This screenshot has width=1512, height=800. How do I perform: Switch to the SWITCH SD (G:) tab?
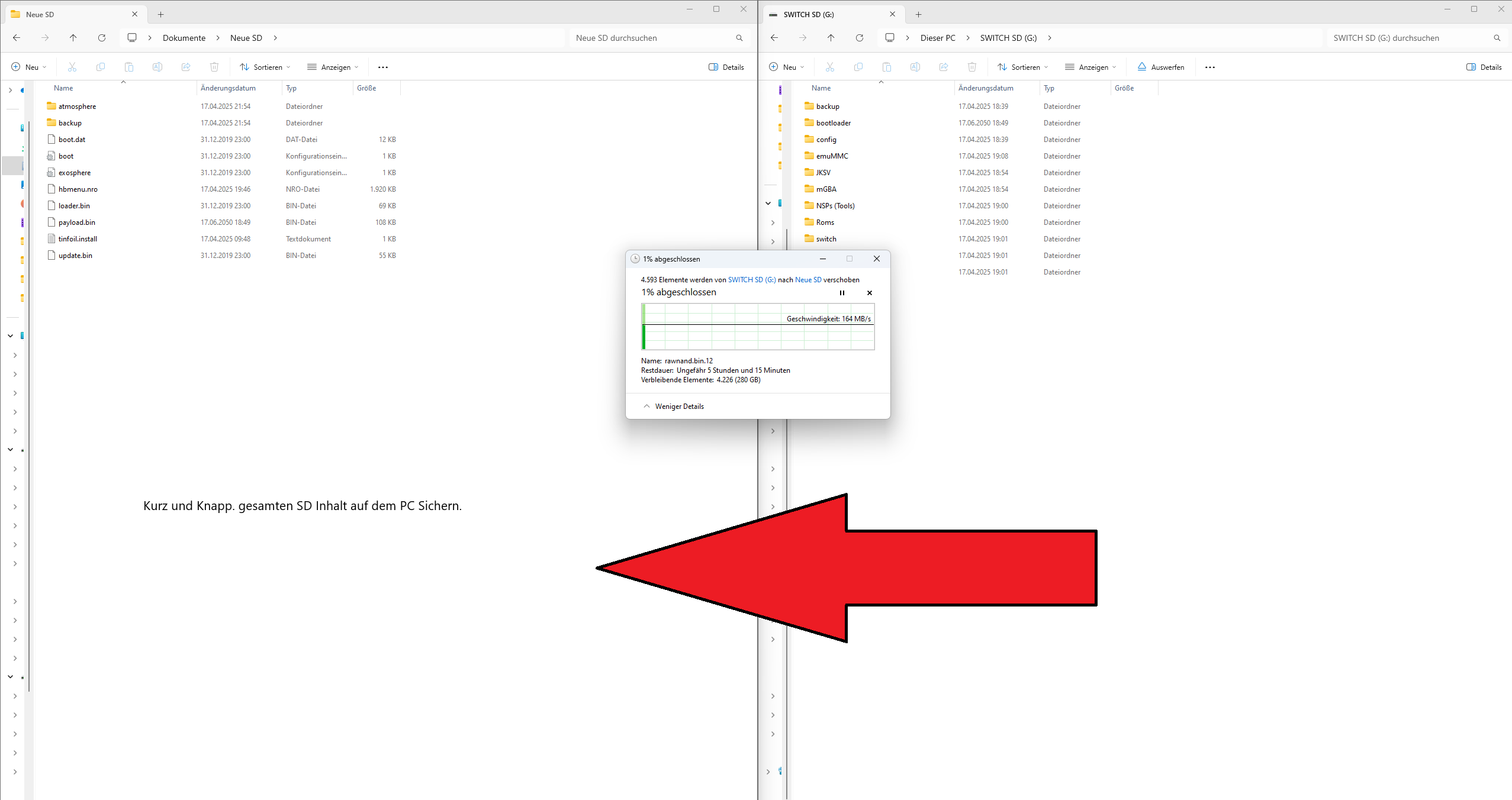(x=808, y=14)
